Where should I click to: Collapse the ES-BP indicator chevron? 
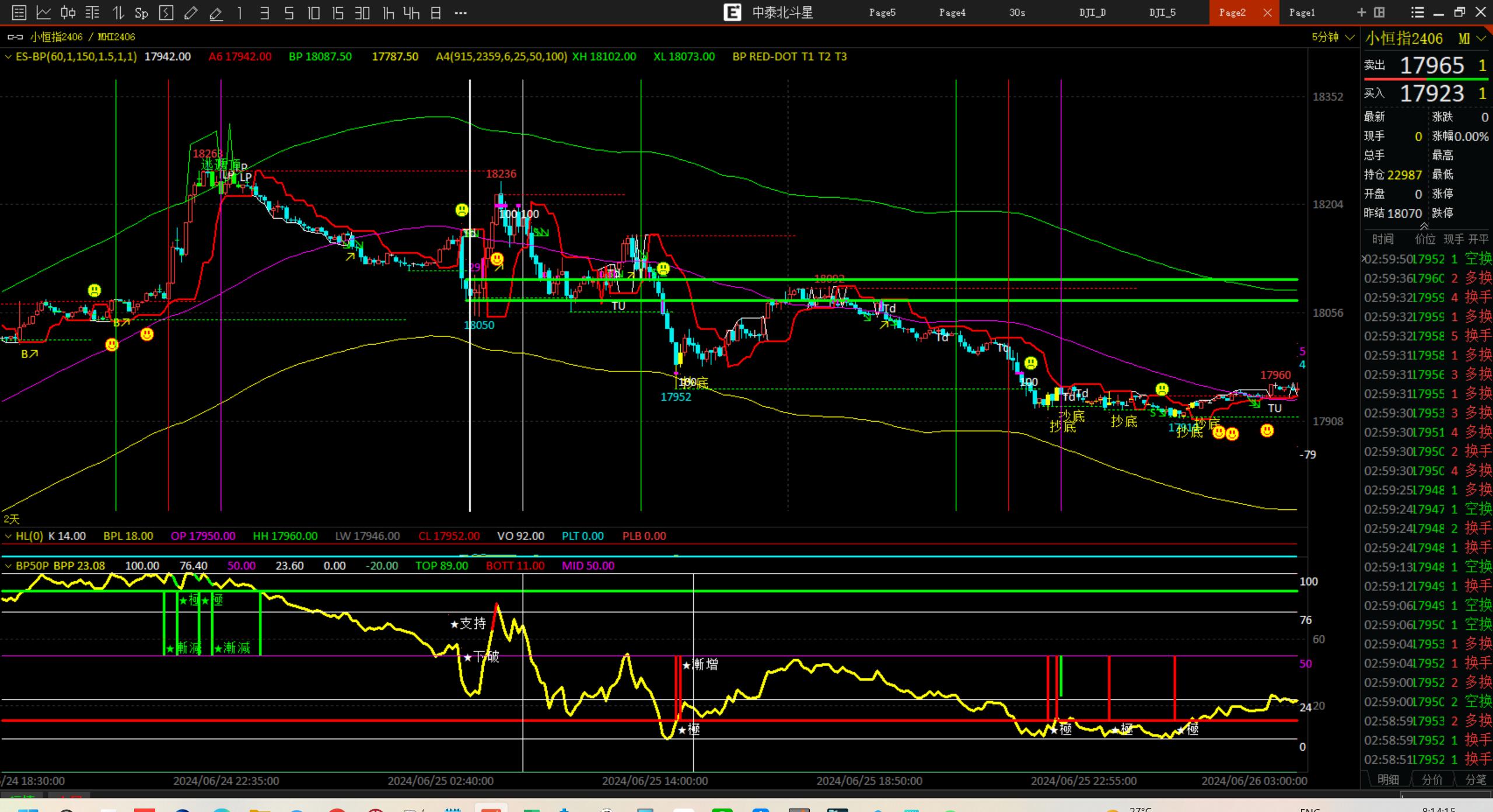[8, 57]
